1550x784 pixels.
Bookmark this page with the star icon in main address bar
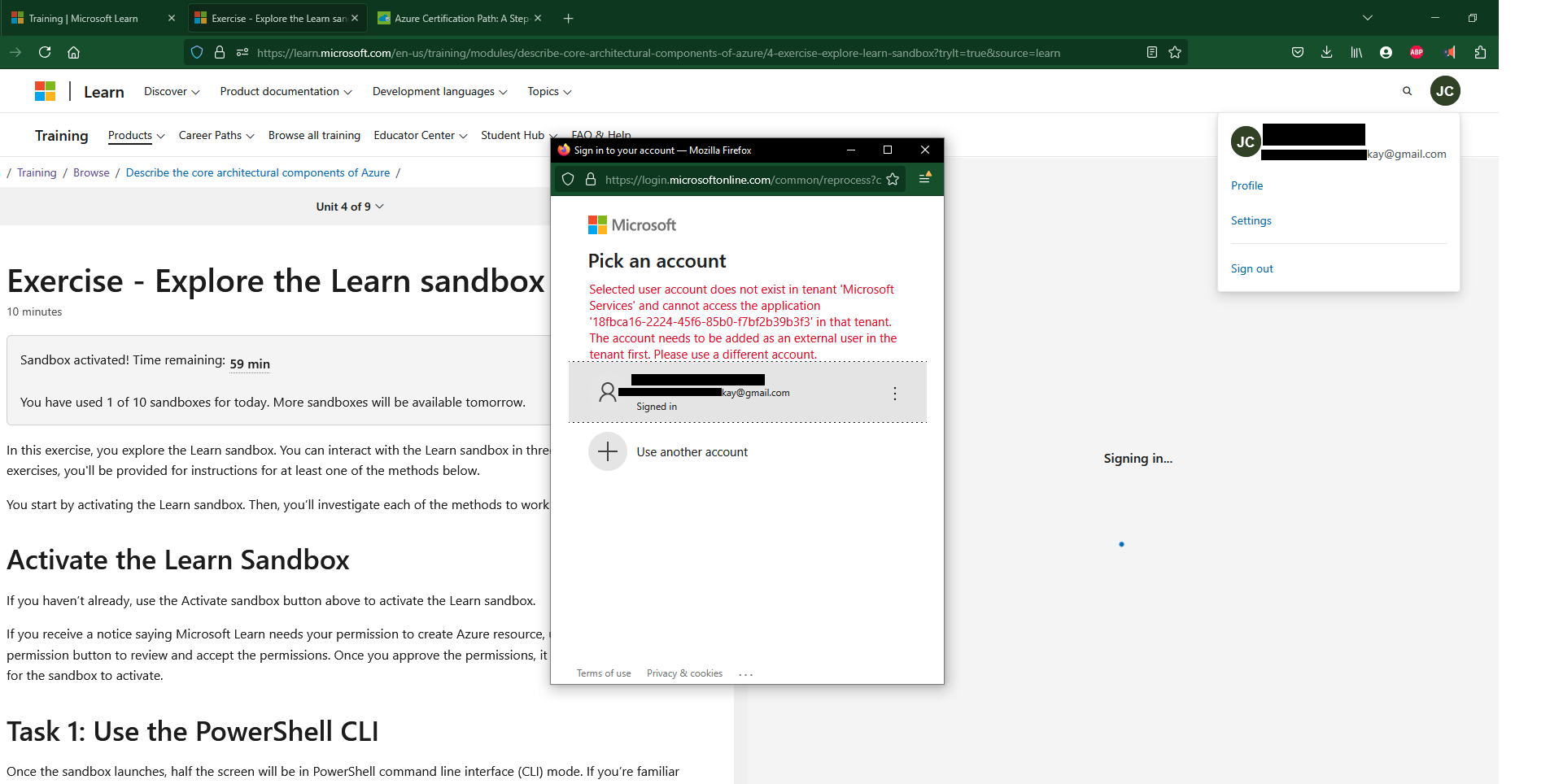[1175, 52]
